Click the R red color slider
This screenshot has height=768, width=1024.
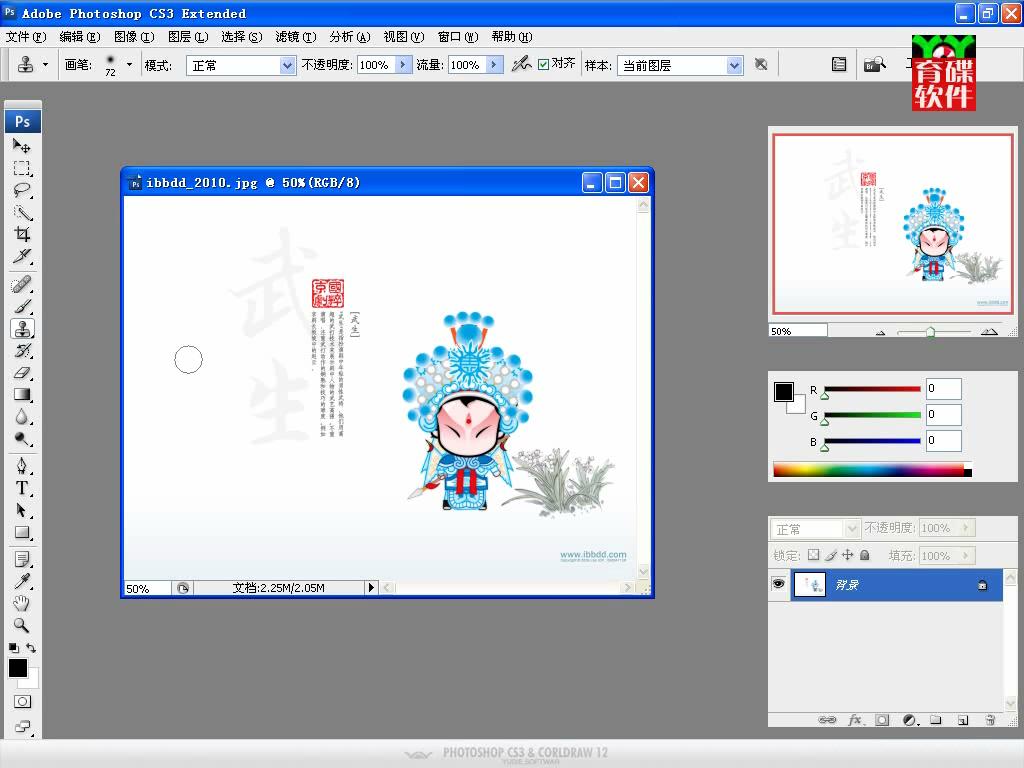872,390
